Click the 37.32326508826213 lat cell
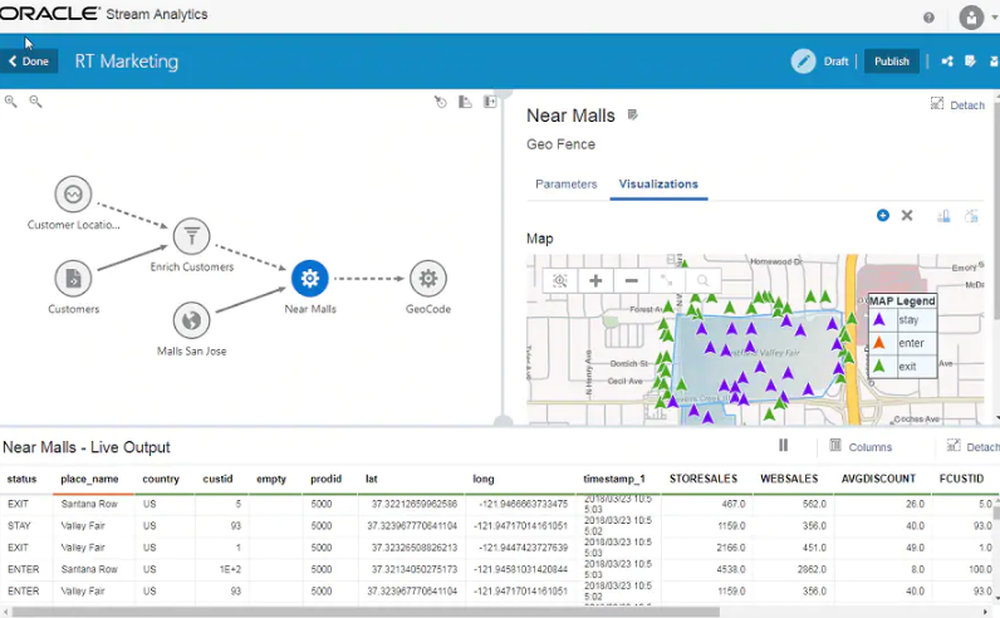Image resolution: width=1000 pixels, height=618 pixels. (415, 547)
